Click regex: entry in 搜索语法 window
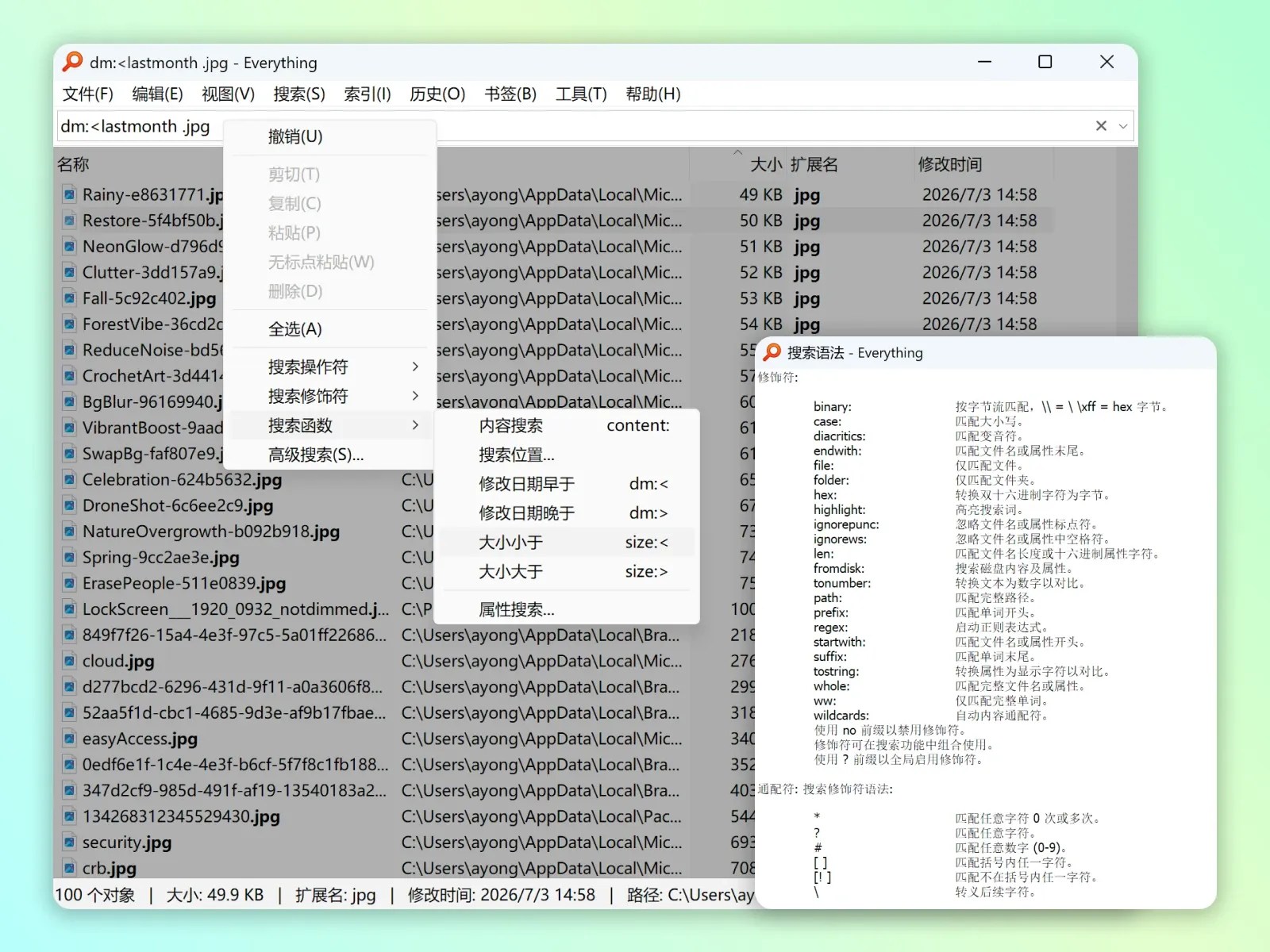Screen dimensions: 1270x952 (830, 627)
